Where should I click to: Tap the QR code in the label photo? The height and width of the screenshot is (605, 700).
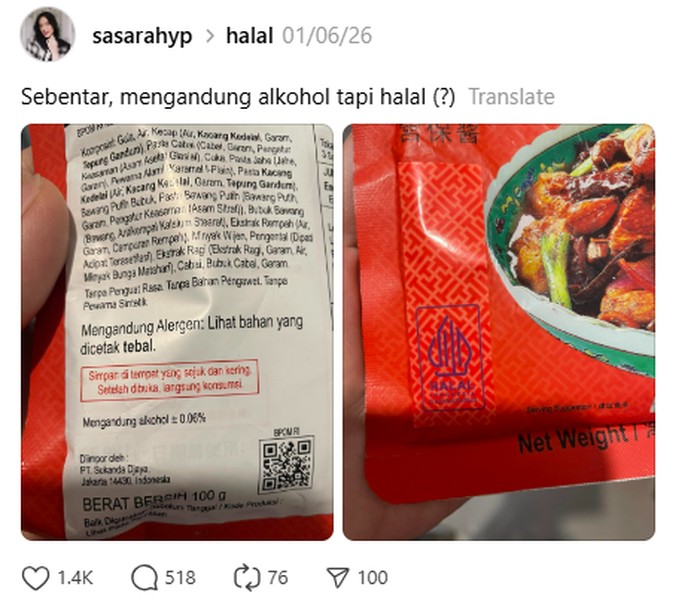click(286, 464)
